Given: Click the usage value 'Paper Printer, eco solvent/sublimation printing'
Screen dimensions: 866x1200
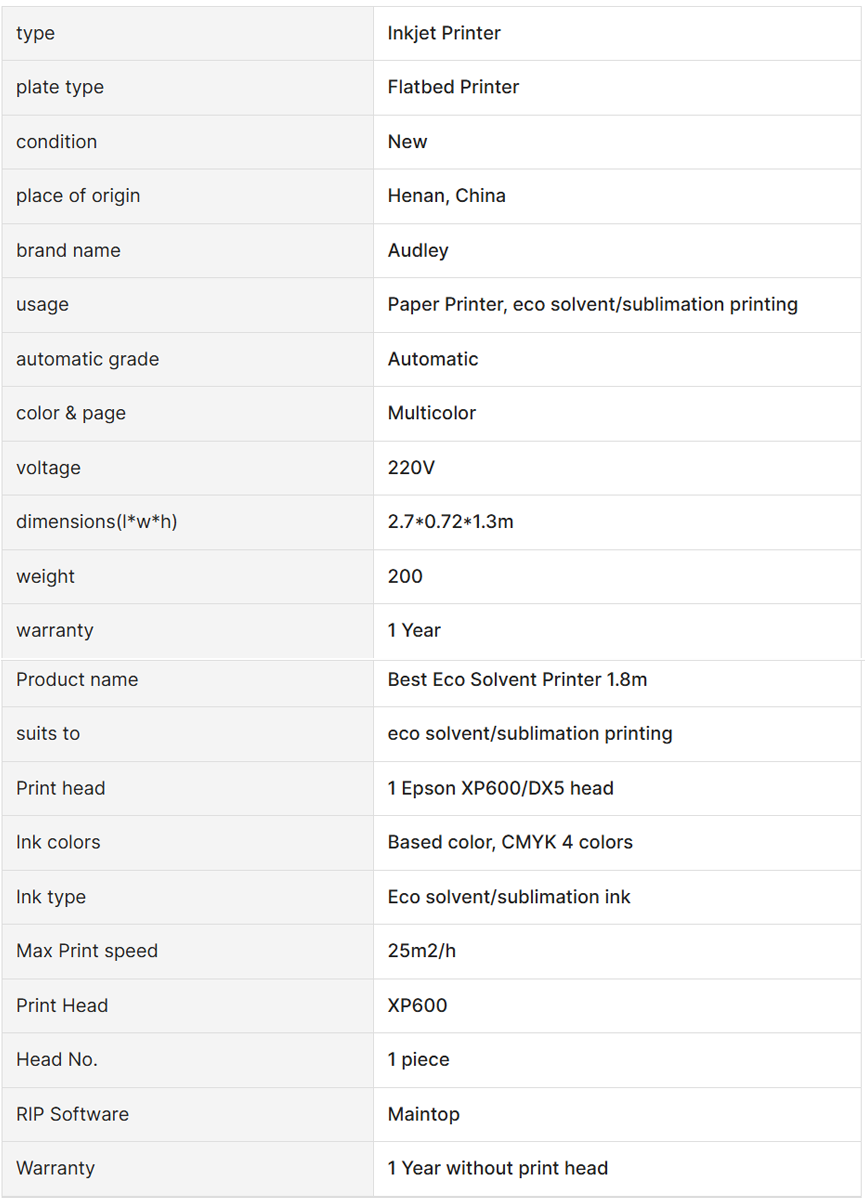Looking at the screenshot, I should tap(593, 304).
